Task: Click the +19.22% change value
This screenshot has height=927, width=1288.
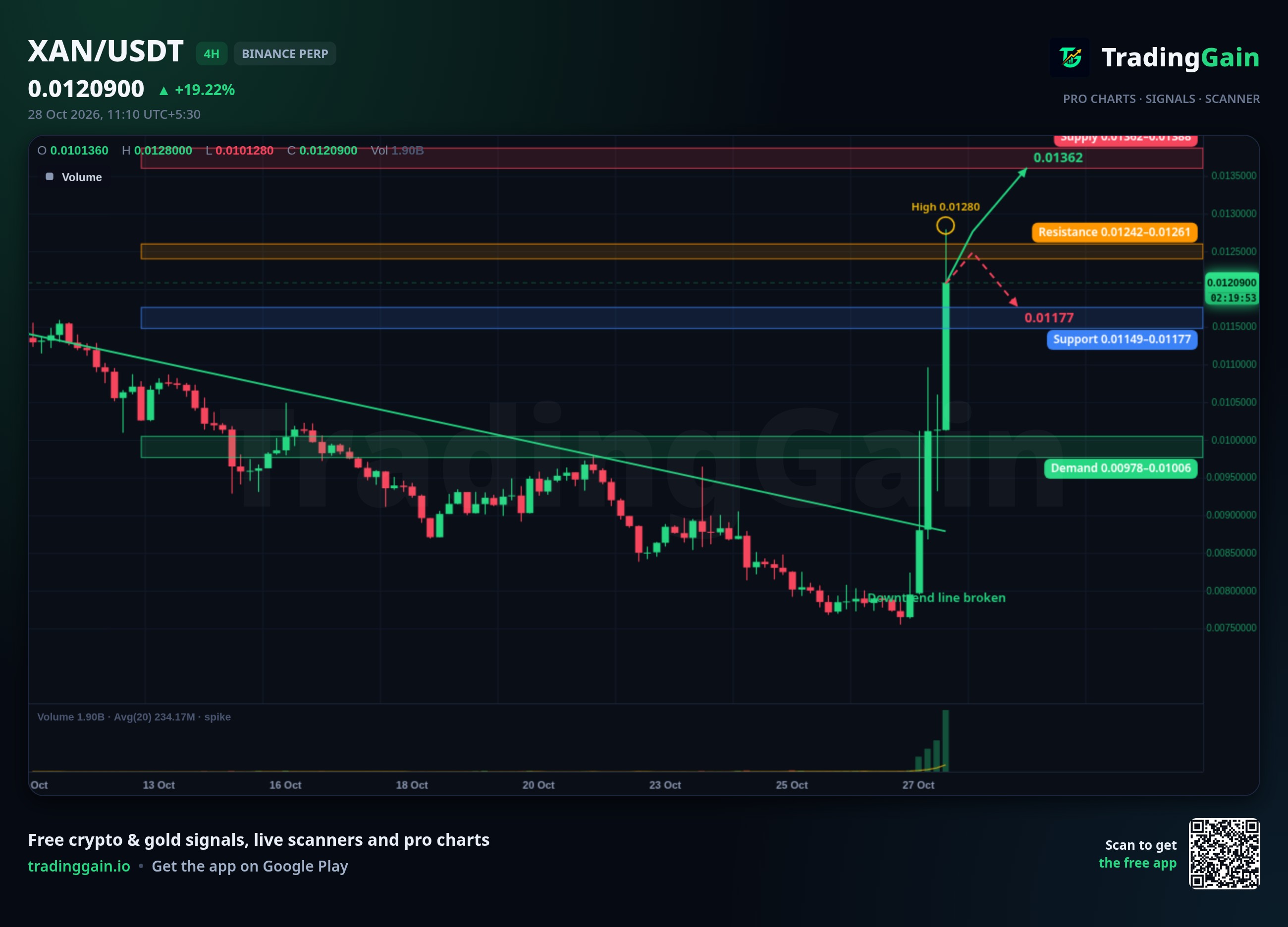Action: click(205, 90)
